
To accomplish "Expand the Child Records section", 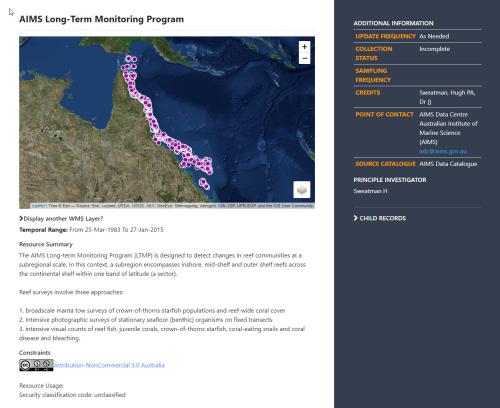I will coord(380,218).
